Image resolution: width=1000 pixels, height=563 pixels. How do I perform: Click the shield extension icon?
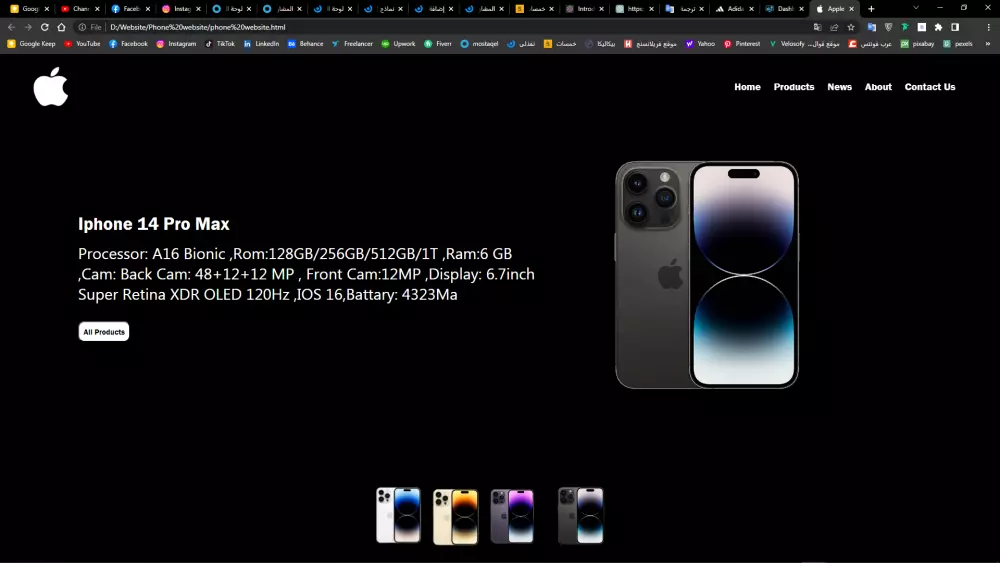pos(888,27)
